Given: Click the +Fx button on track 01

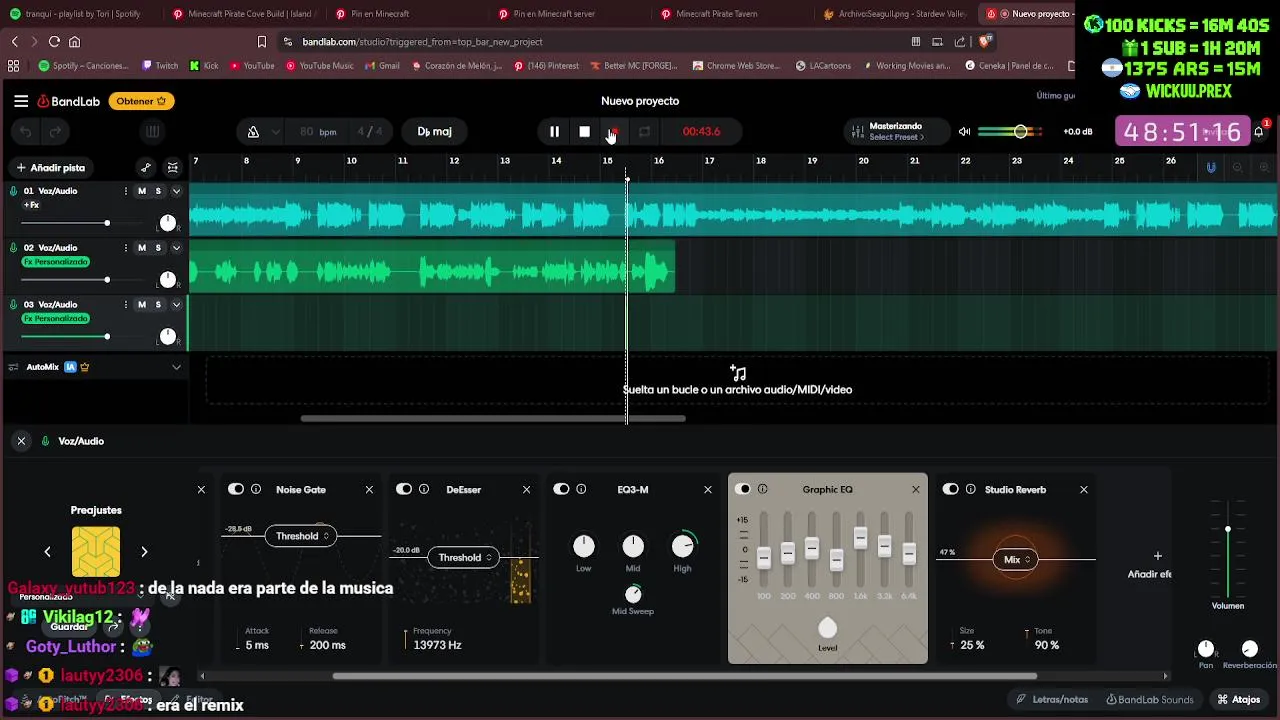Looking at the screenshot, I should pyautogui.click(x=31, y=205).
